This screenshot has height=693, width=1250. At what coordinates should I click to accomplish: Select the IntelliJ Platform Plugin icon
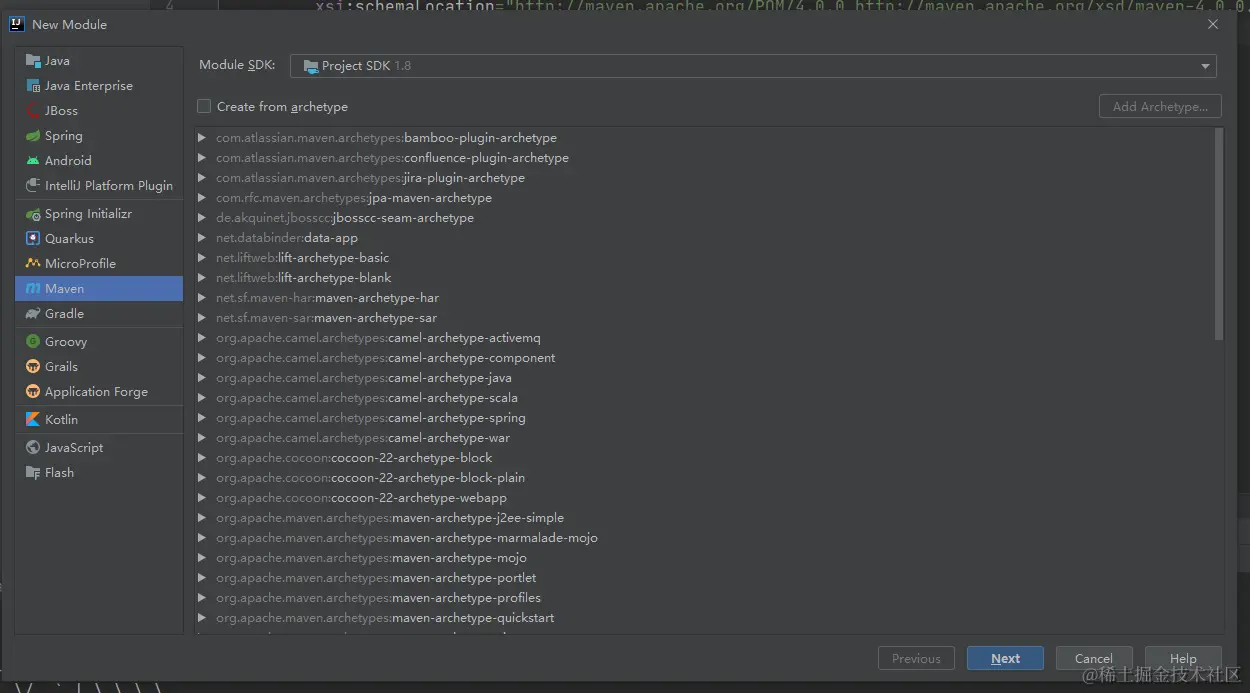33,186
